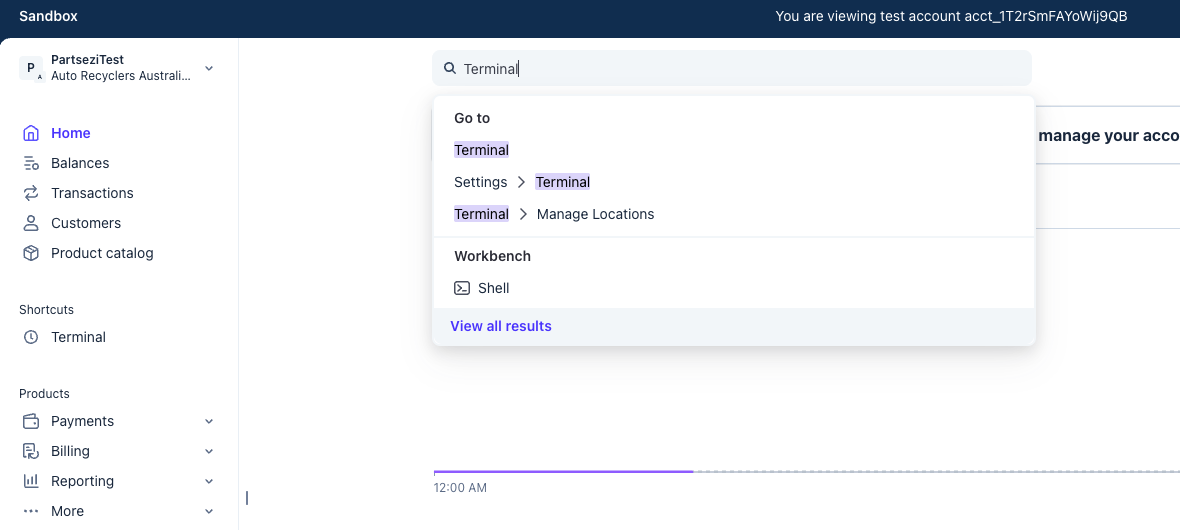Expand the Billing section chevron

(x=209, y=451)
